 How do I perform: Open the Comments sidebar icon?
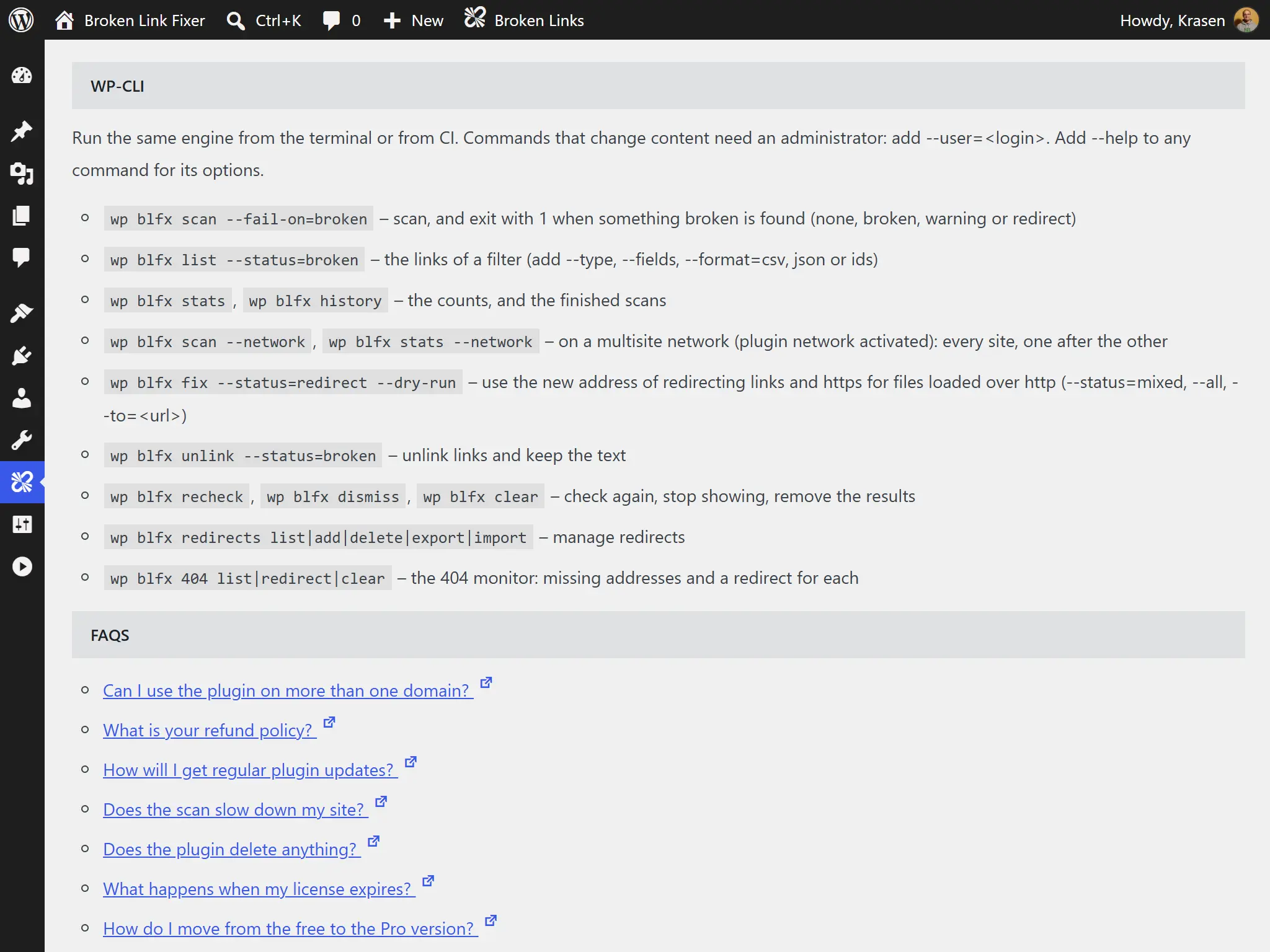(x=22, y=257)
